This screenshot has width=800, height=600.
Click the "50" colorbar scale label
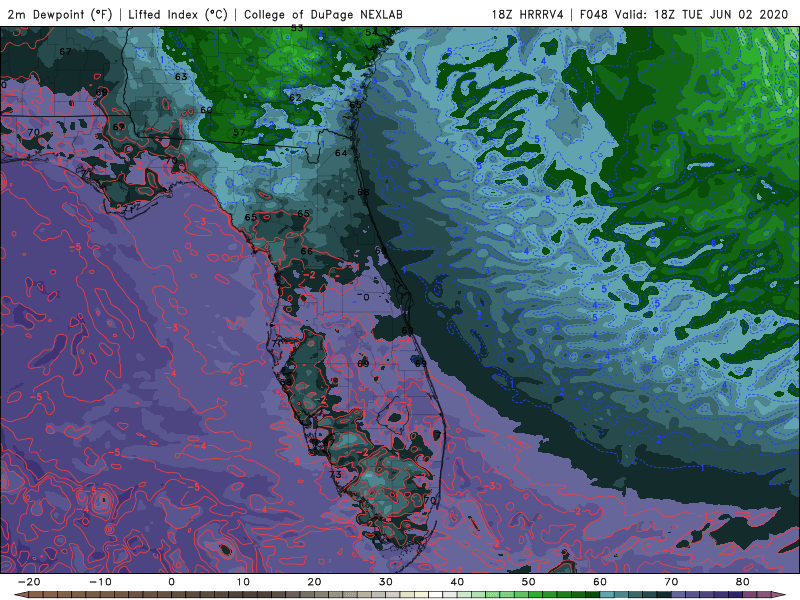point(529,582)
